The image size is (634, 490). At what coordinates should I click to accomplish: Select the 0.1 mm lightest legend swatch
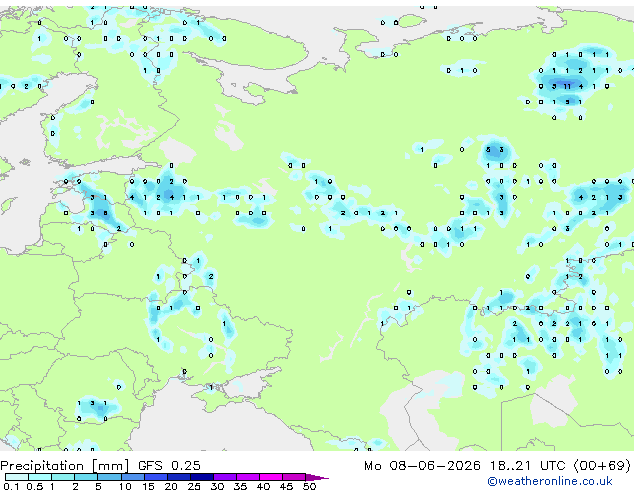coord(17,477)
